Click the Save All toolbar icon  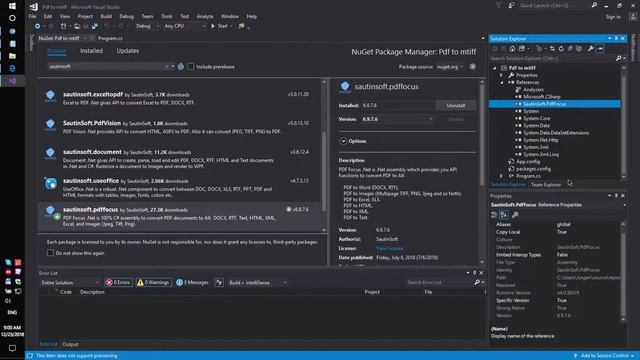pyautogui.click(x=95, y=26)
